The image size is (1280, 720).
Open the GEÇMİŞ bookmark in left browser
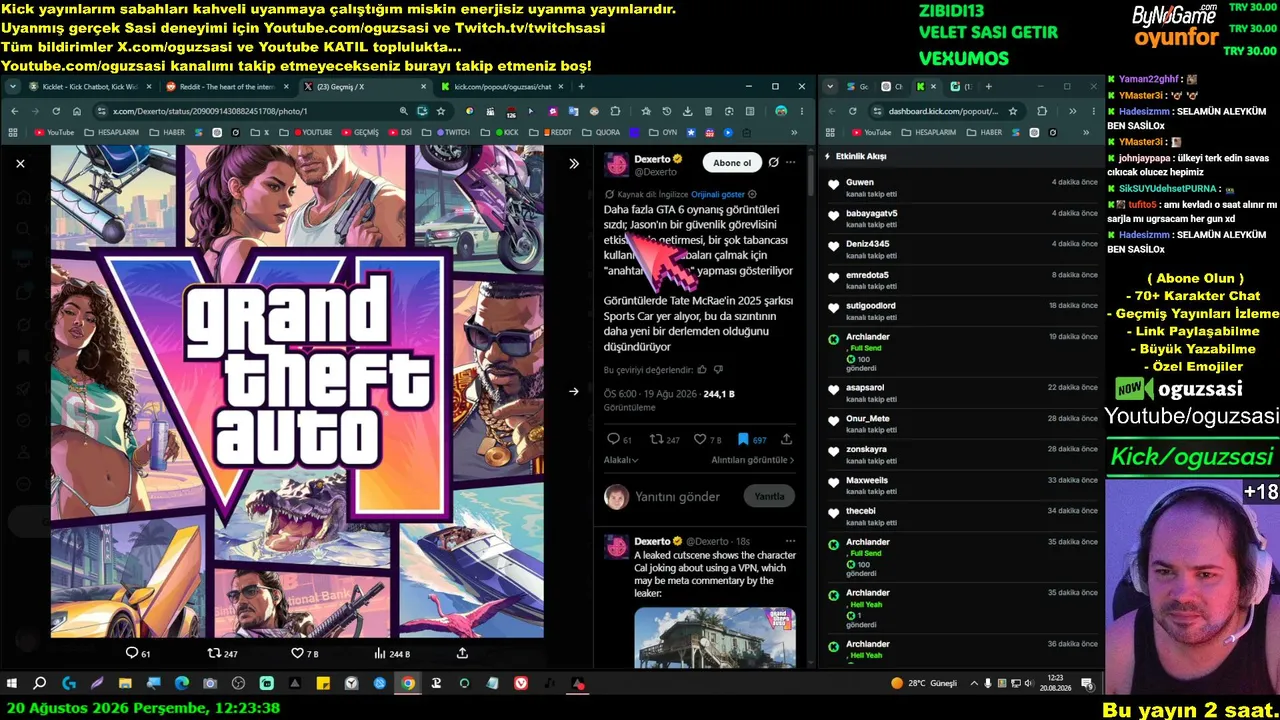pyautogui.click(x=360, y=132)
